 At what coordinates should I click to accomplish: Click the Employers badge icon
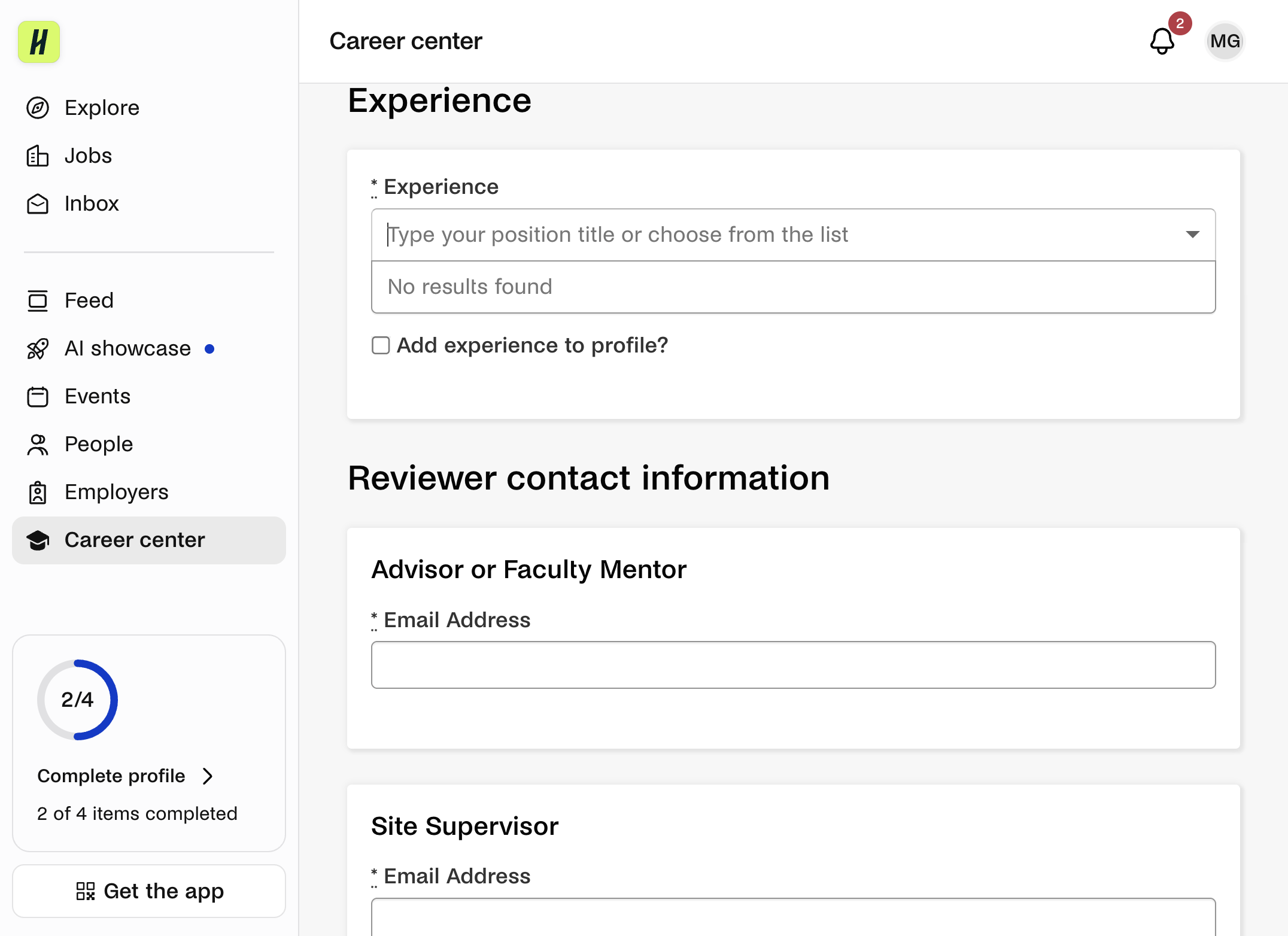(x=38, y=492)
